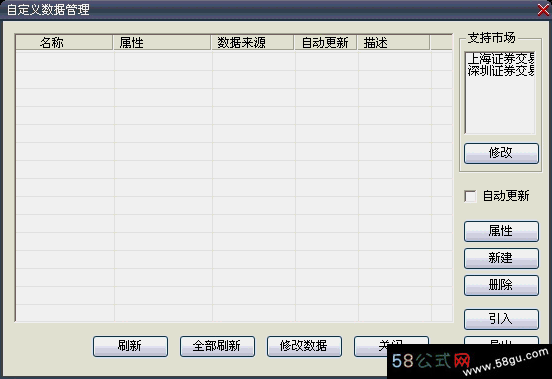Viewport: 552px width, 379px height.
Task: Select 上海证券交易 in the market list
Action: tap(501, 58)
